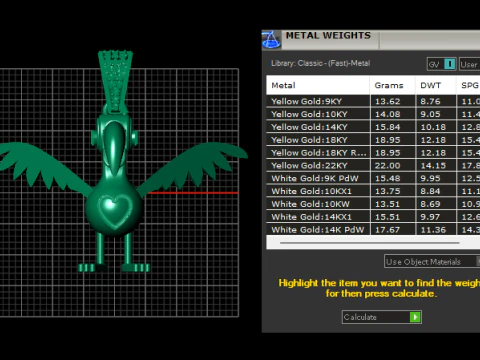Click the User button
480x360 pixels.
coord(469,64)
